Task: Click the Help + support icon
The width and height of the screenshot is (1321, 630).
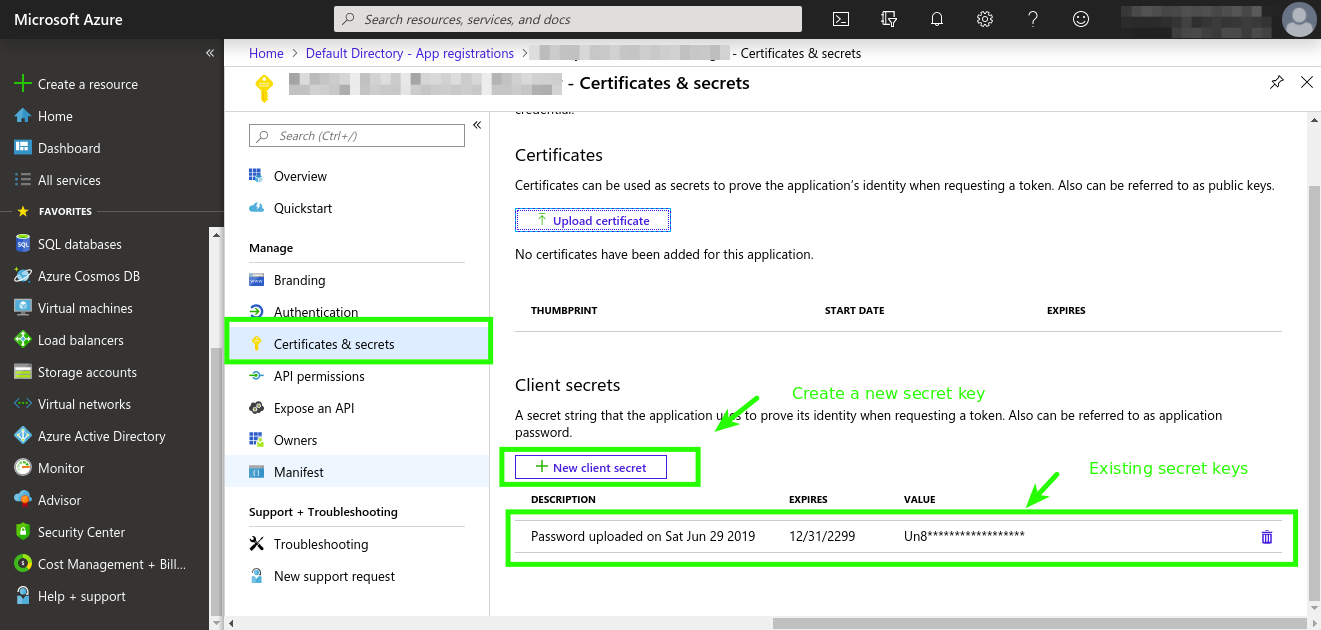Action: click(23, 596)
